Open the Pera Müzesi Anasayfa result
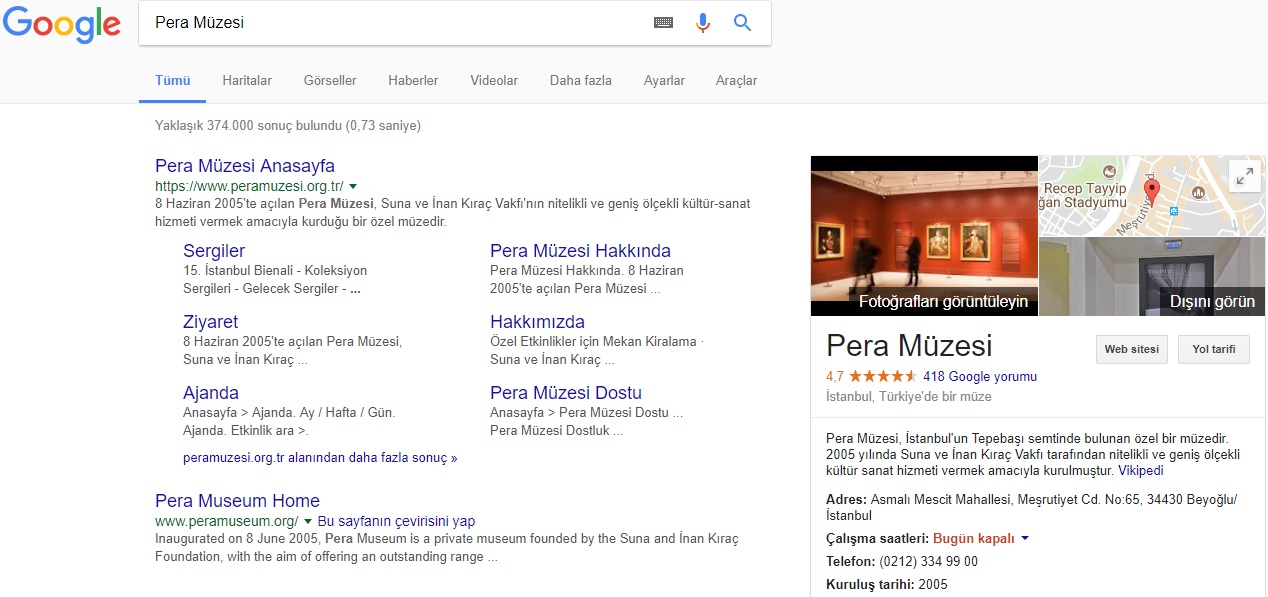This screenshot has width=1268, height=597. pyautogui.click(x=245, y=166)
